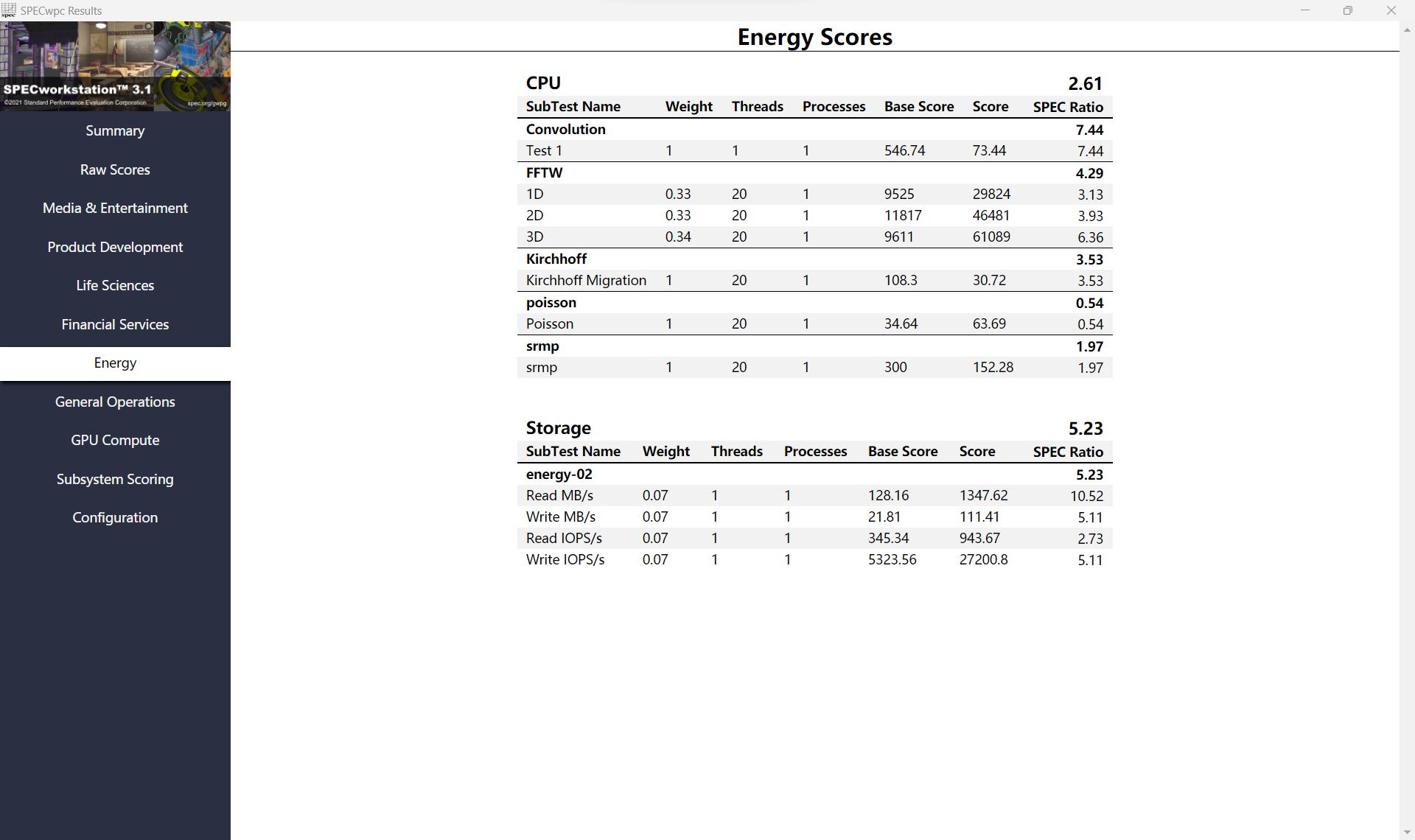This screenshot has height=840, width=1415.
Task: Open General Operations page
Action: click(115, 402)
